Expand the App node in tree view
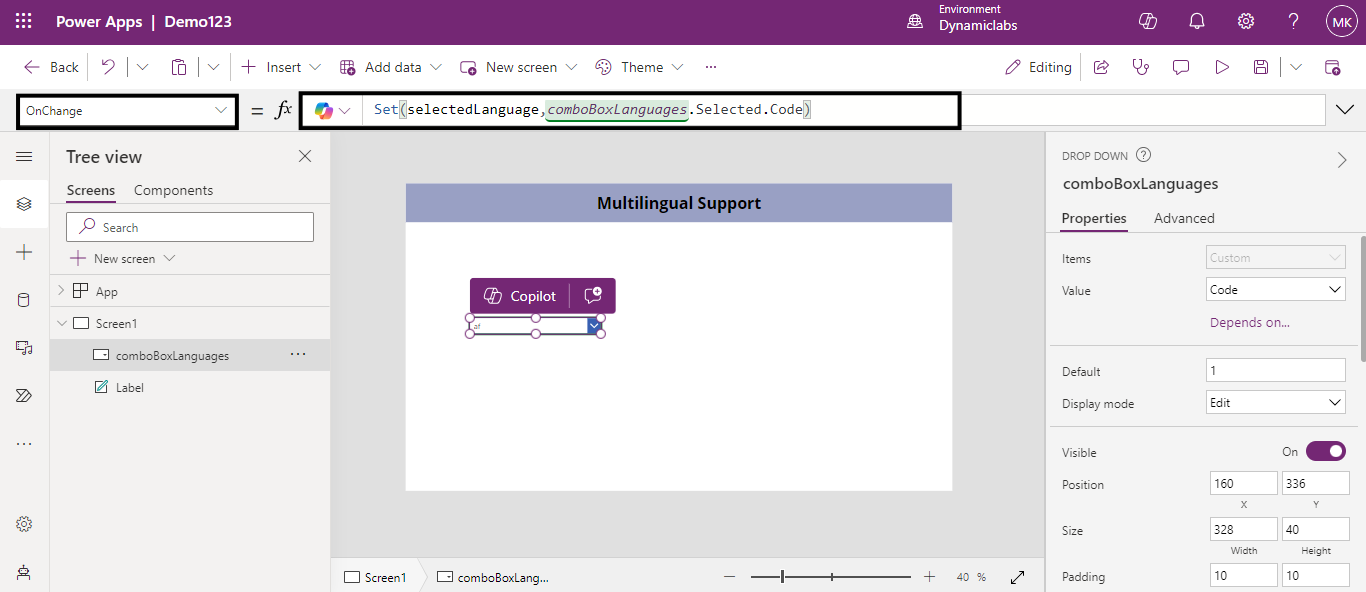 [61, 291]
